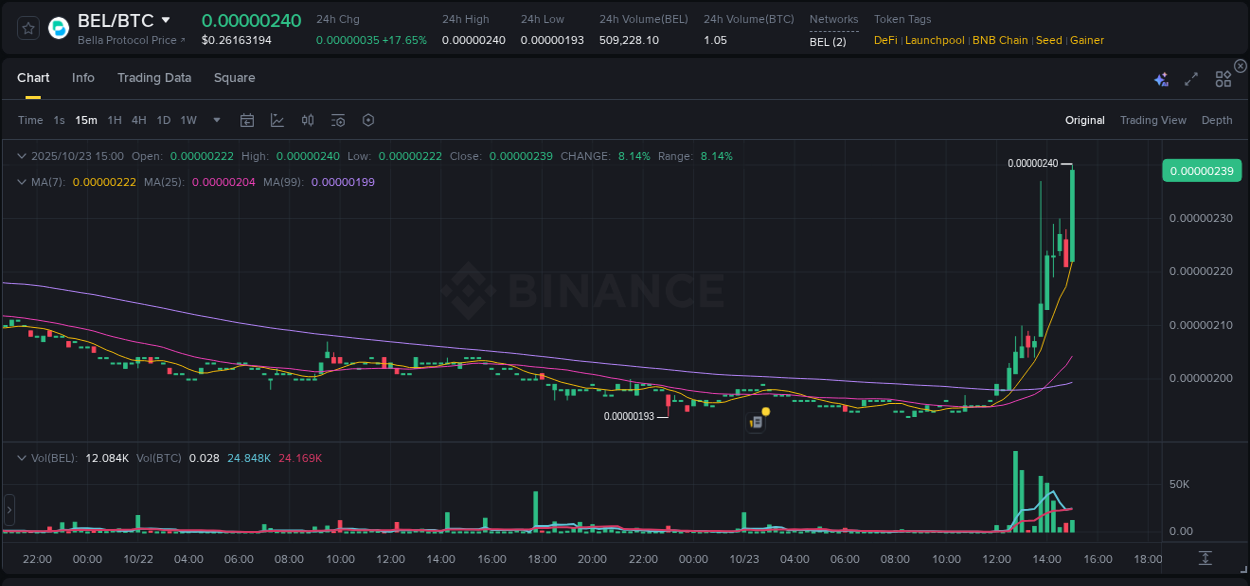
Task: Open the technical indicators chart icon
Action: [x=277, y=120]
